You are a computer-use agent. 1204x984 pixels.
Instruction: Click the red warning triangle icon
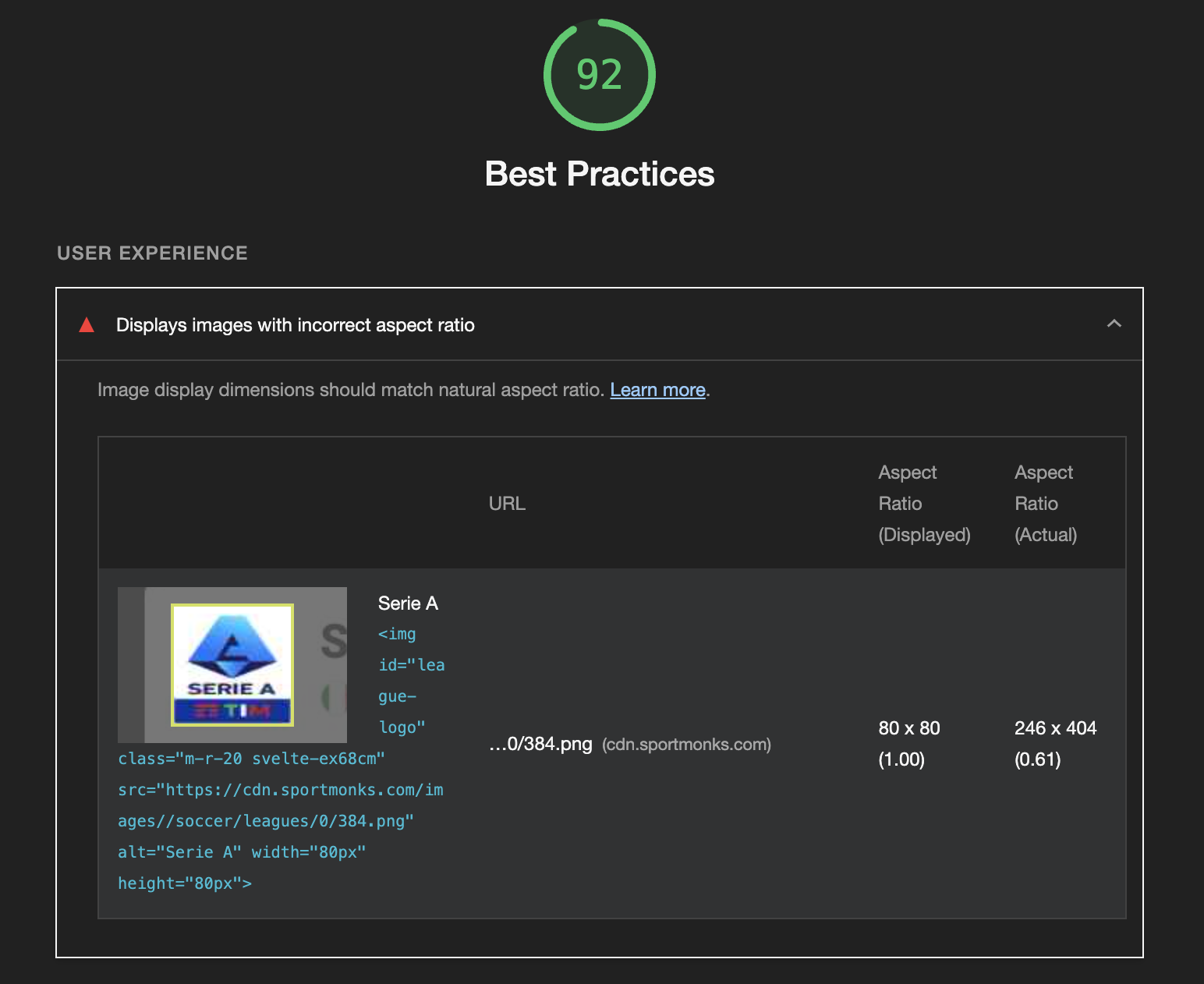87,325
